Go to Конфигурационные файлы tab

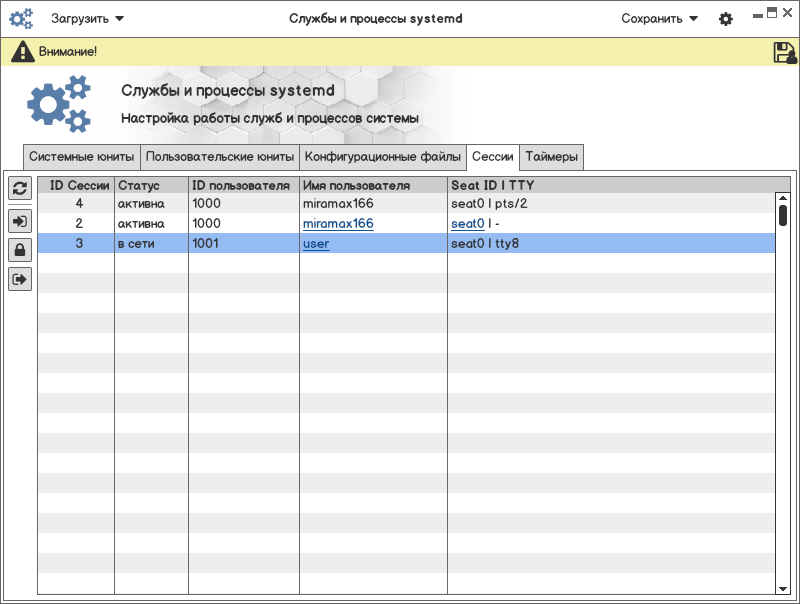tap(383, 157)
